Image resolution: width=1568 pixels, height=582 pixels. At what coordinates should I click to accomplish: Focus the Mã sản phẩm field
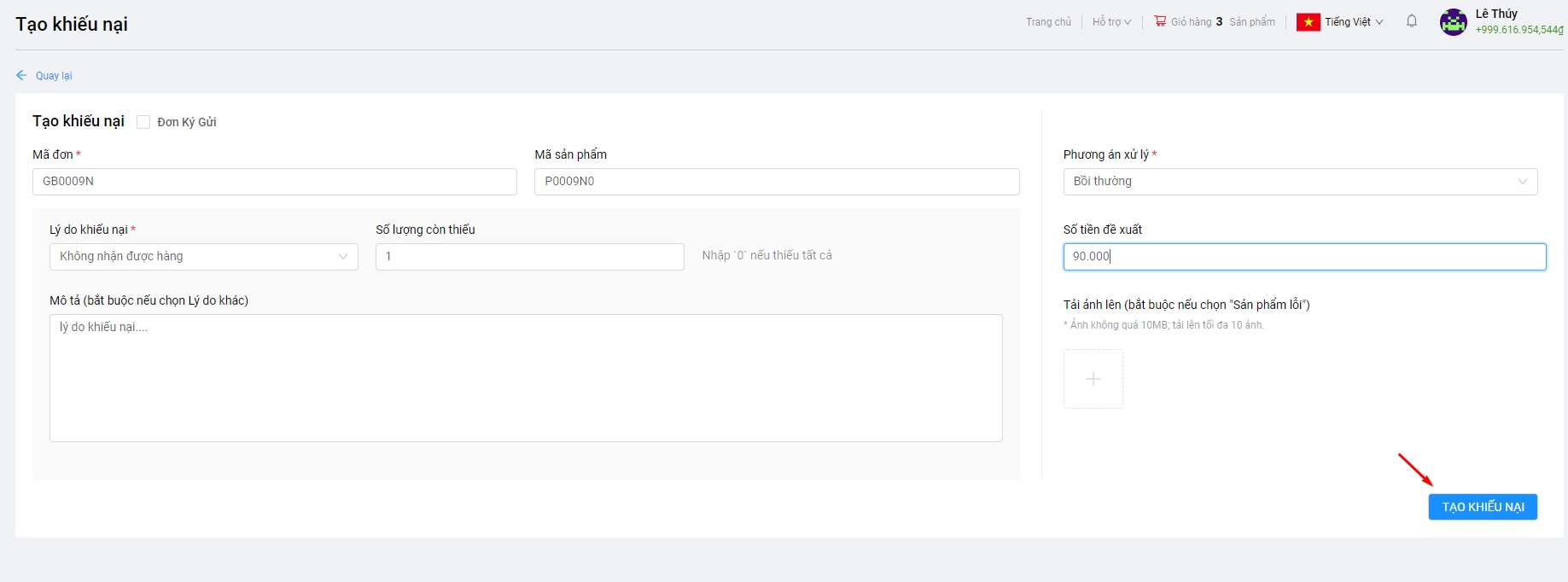click(x=776, y=182)
